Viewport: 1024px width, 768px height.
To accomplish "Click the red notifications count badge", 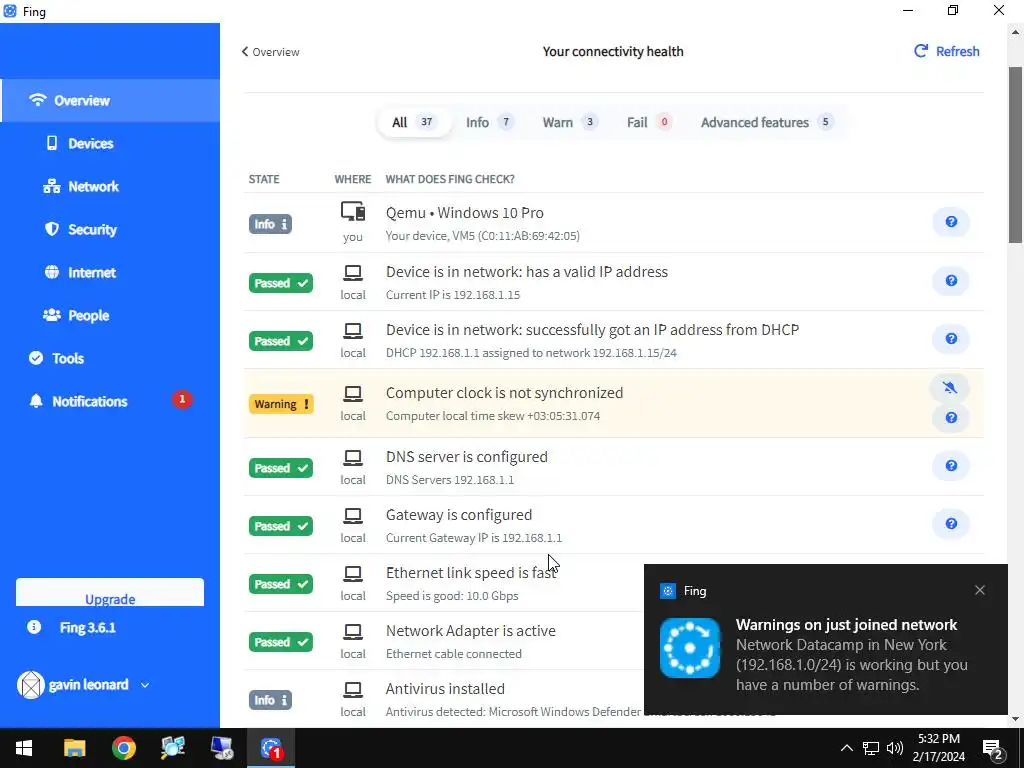I will pyautogui.click(x=182, y=399).
